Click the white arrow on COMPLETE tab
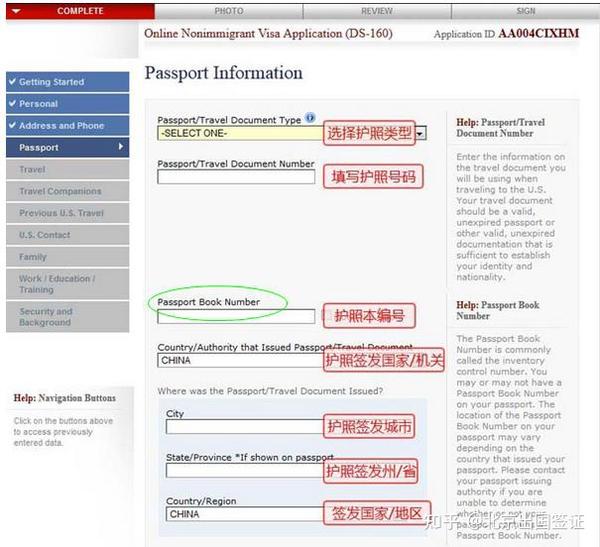This screenshot has width=600, height=547. click(x=16, y=11)
